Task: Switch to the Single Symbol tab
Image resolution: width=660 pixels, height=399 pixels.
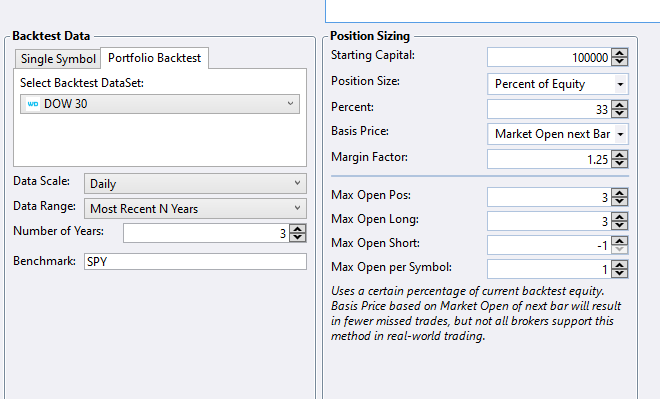Action: point(58,59)
